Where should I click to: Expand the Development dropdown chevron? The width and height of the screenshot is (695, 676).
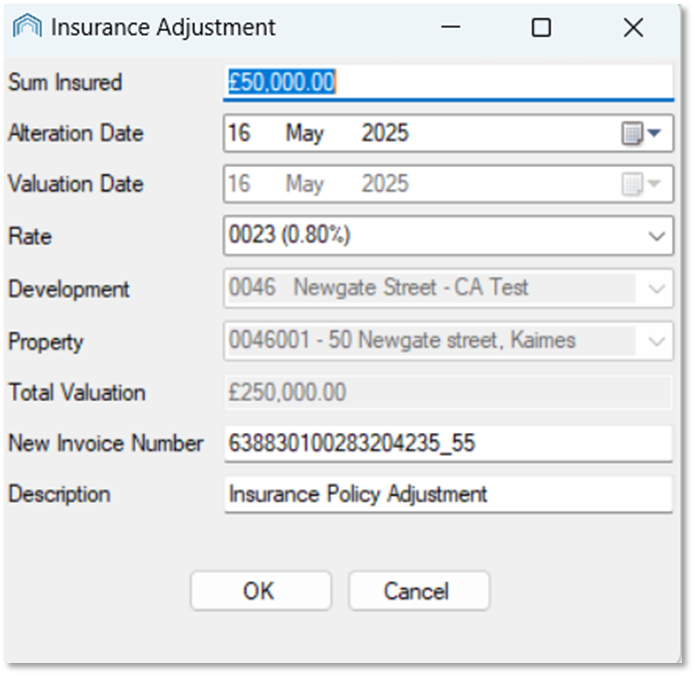[x=656, y=289]
